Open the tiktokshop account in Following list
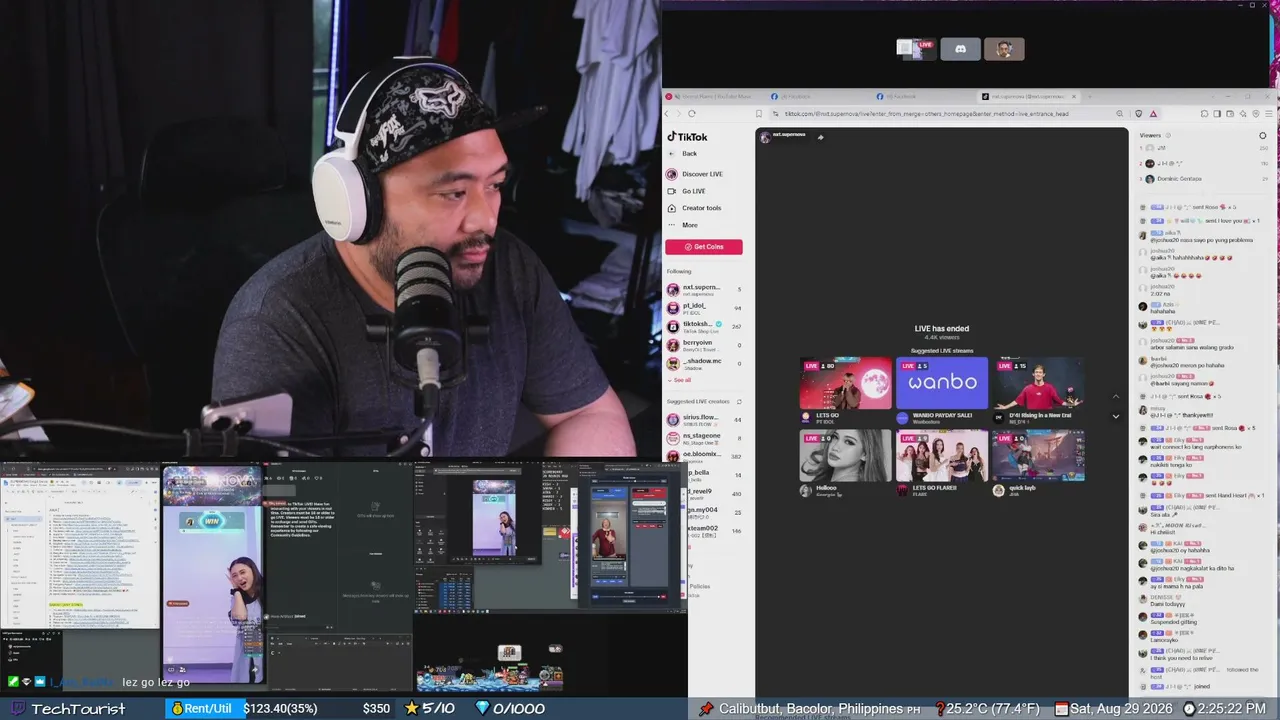This screenshot has height=720, width=1280. (704, 327)
